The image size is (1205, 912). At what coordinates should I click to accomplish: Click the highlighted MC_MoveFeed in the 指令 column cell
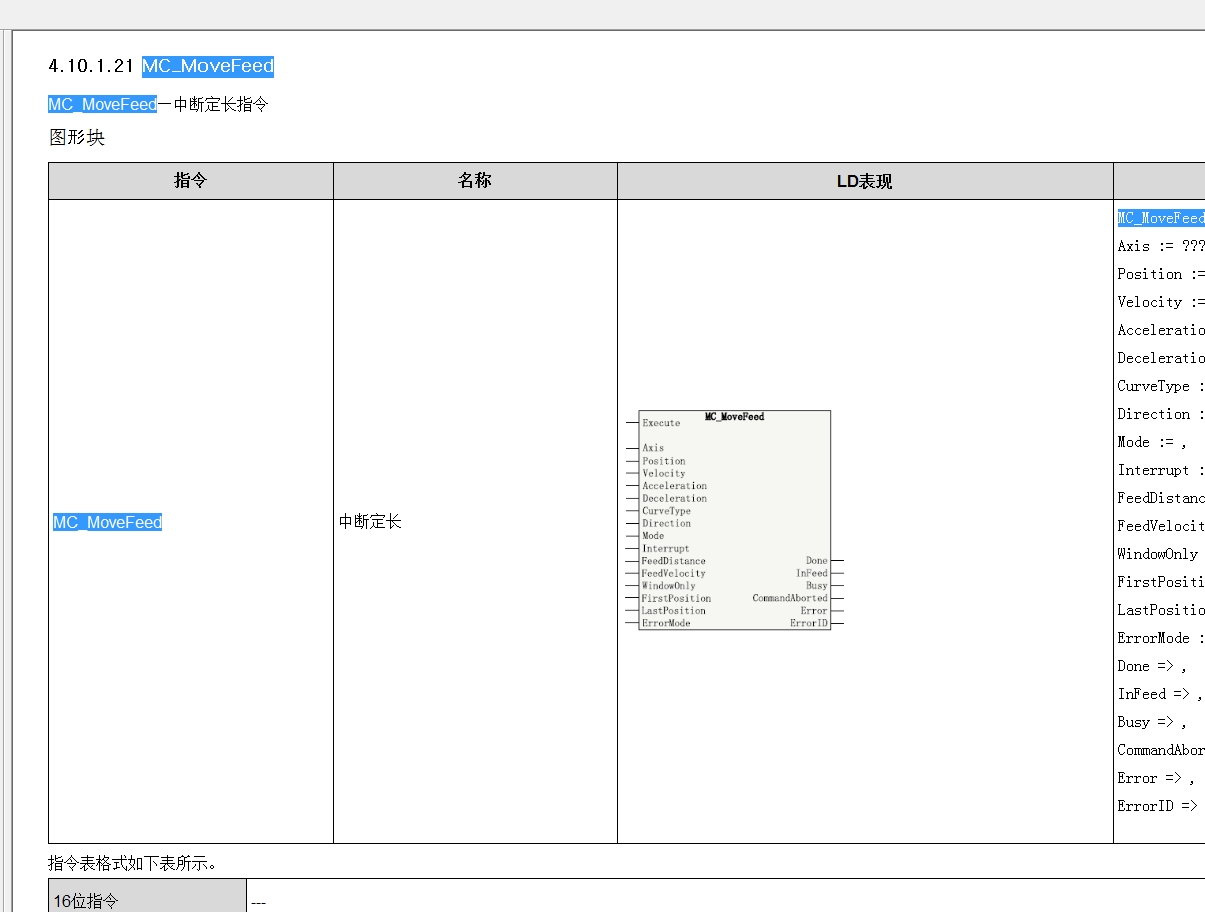tap(107, 522)
